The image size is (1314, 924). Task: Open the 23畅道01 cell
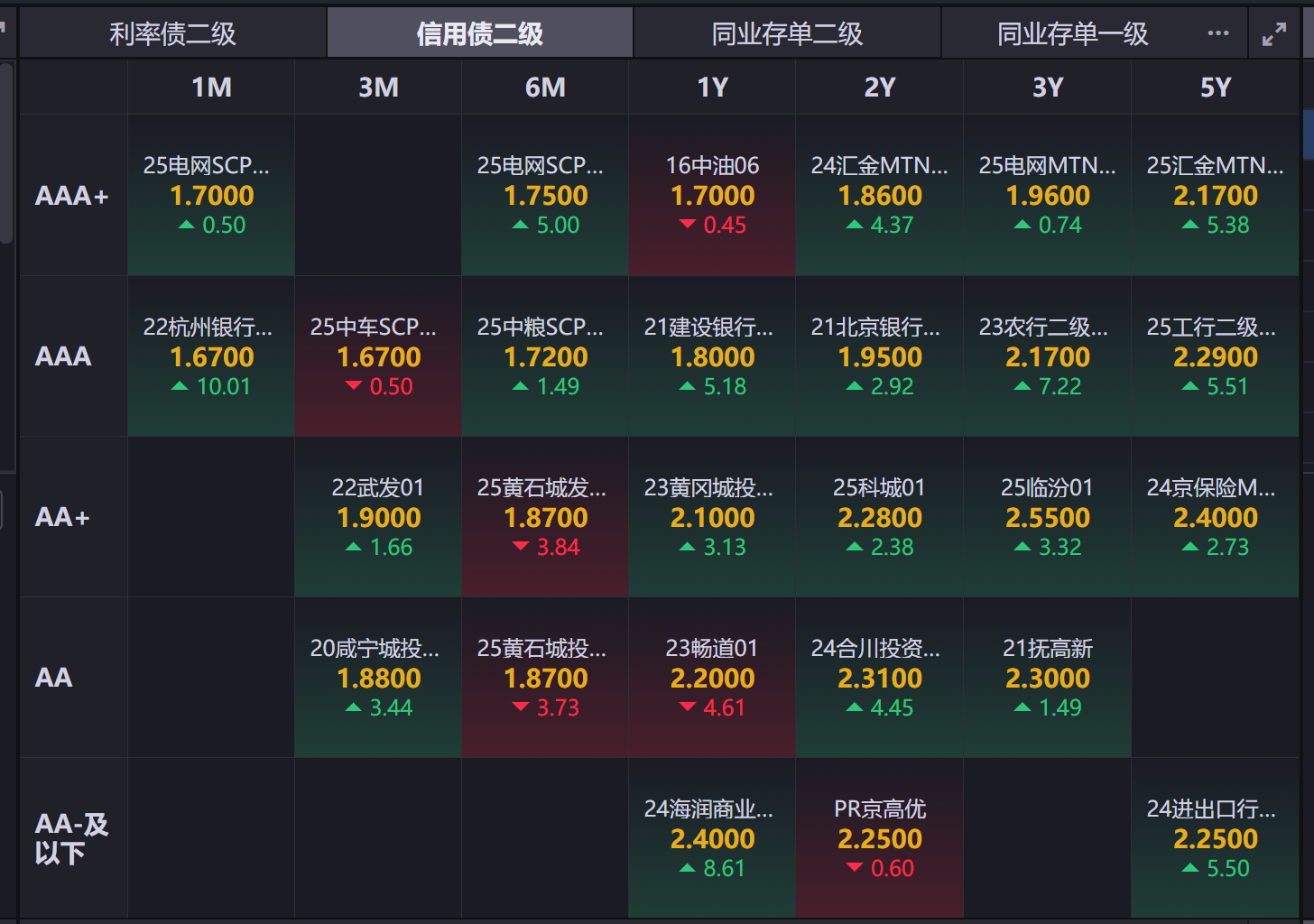click(x=712, y=678)
